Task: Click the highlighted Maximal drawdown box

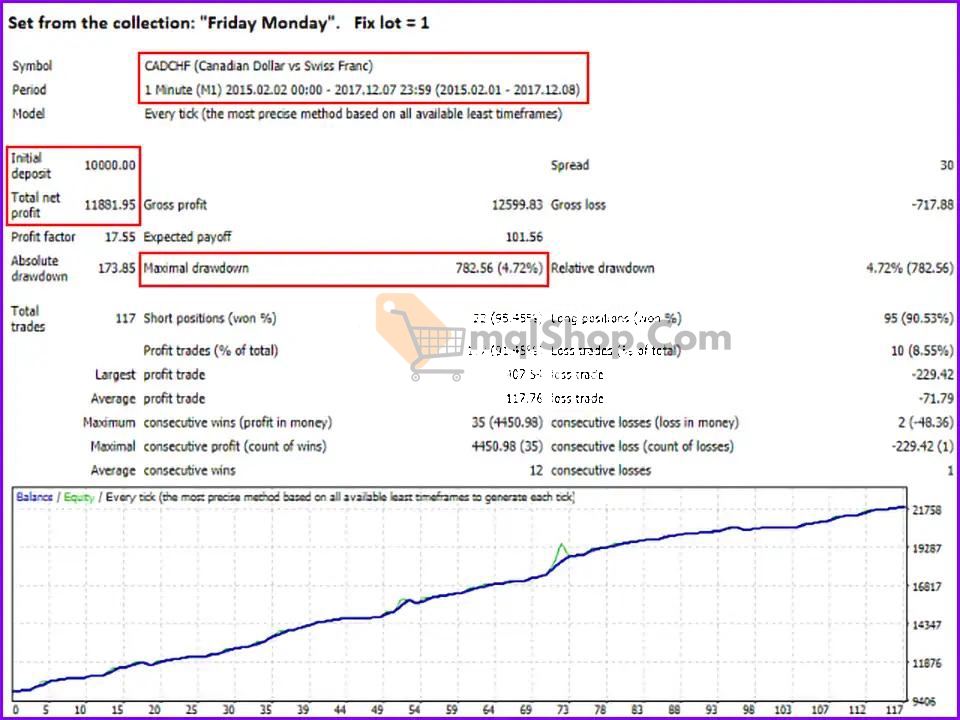Action: tap(345, 268)
